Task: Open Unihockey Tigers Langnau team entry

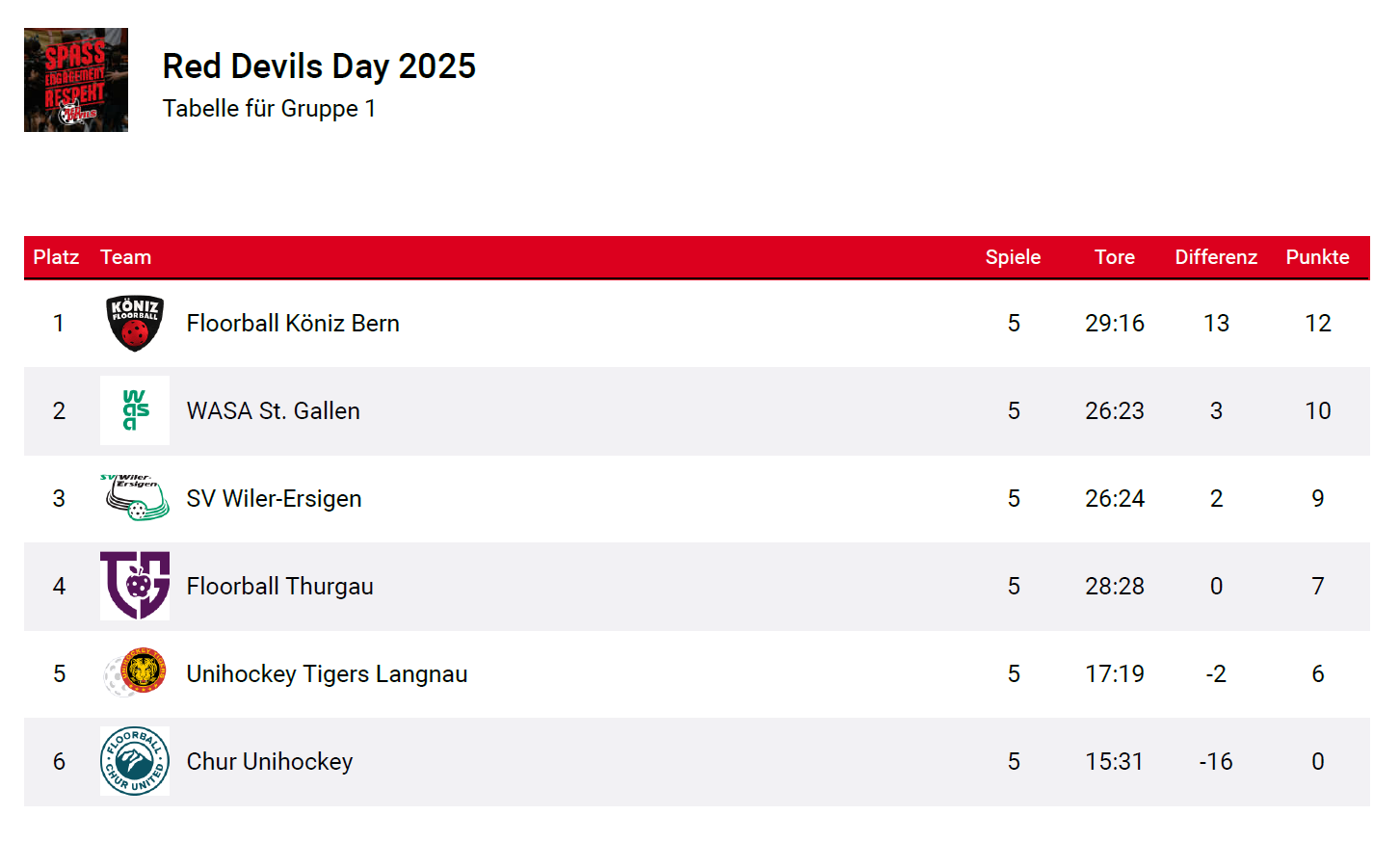Action: 327,674
